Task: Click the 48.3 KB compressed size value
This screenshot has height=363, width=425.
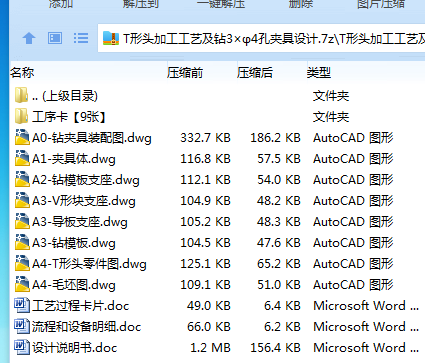Action: pyautogui.click(x=279, y=222)
